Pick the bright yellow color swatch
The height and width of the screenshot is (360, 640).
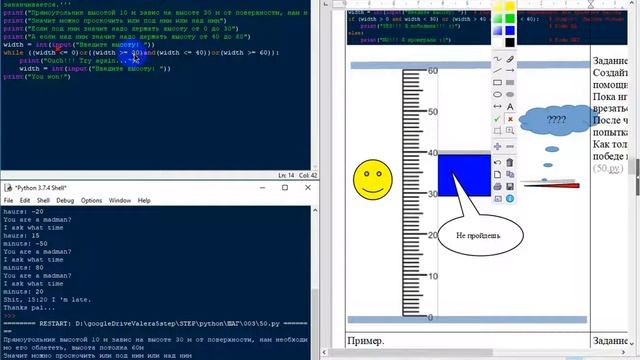tap(510, 7)
